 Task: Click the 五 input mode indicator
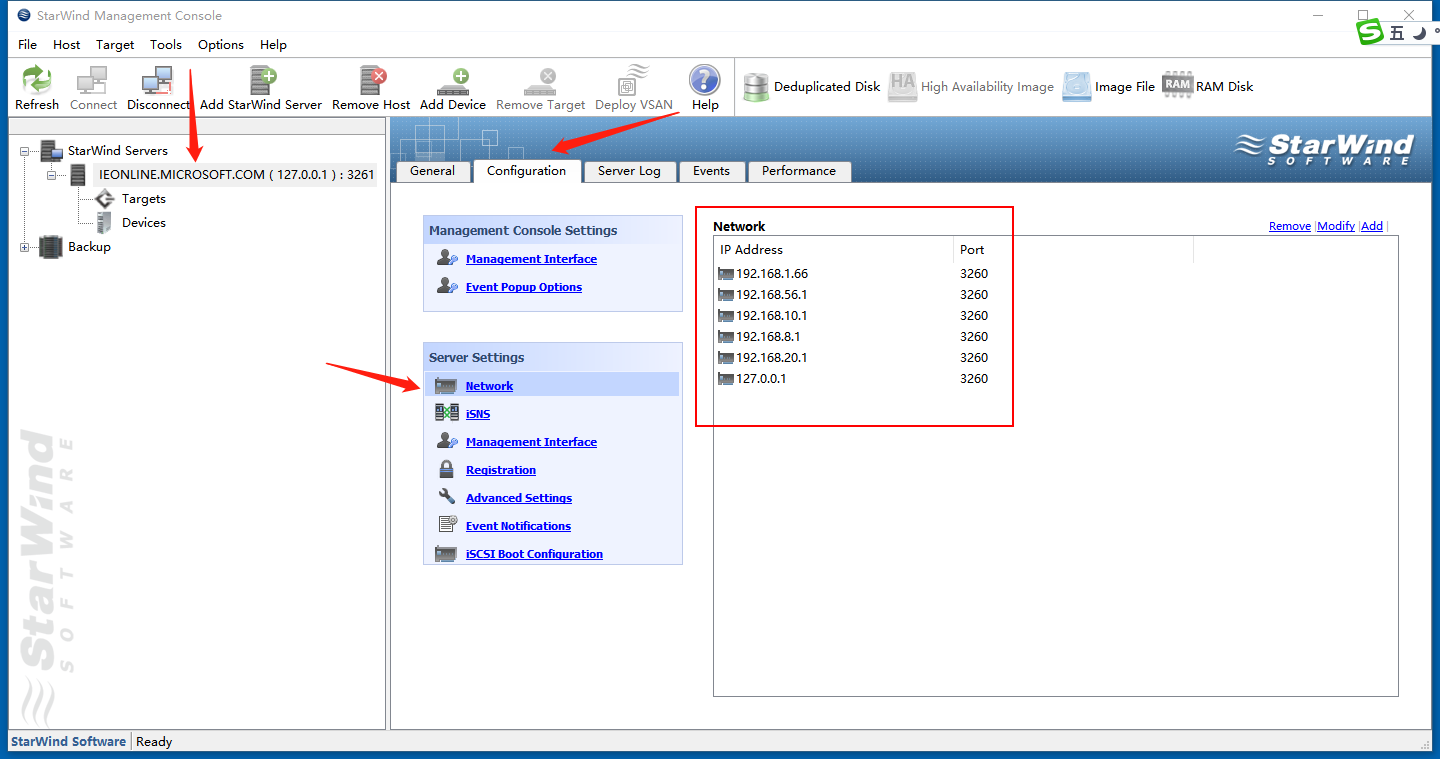pyautogui.click(x=1397, y=33)
